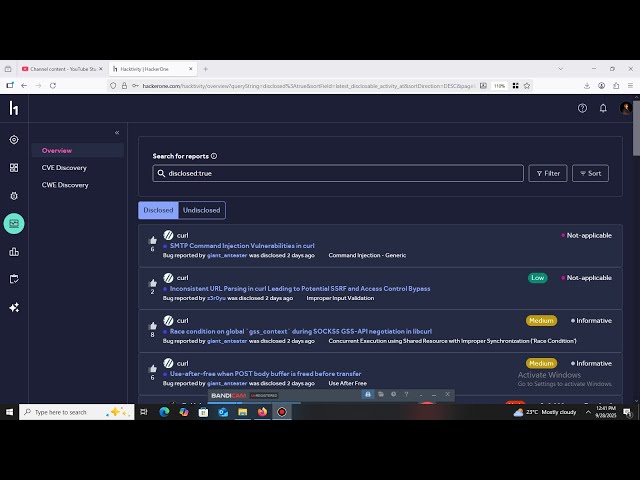Click the Low severity badge
Viewport: 640px width, 480px height.
click(x=538, y=278)
